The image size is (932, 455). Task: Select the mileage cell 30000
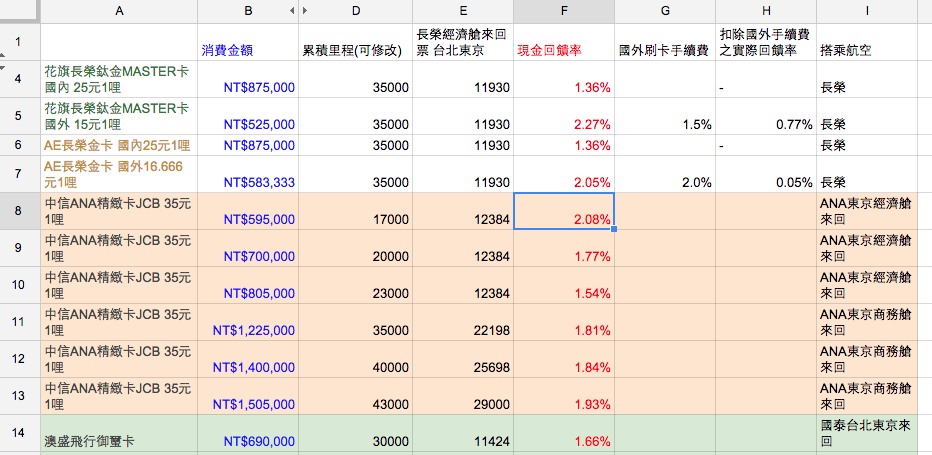tap(355, 432)
